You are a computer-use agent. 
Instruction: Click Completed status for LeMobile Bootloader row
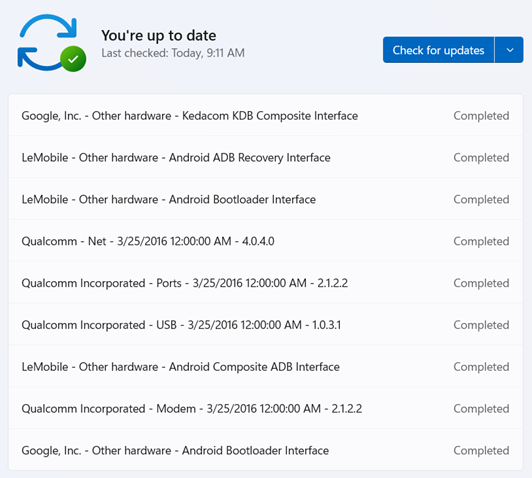(481, 199)
